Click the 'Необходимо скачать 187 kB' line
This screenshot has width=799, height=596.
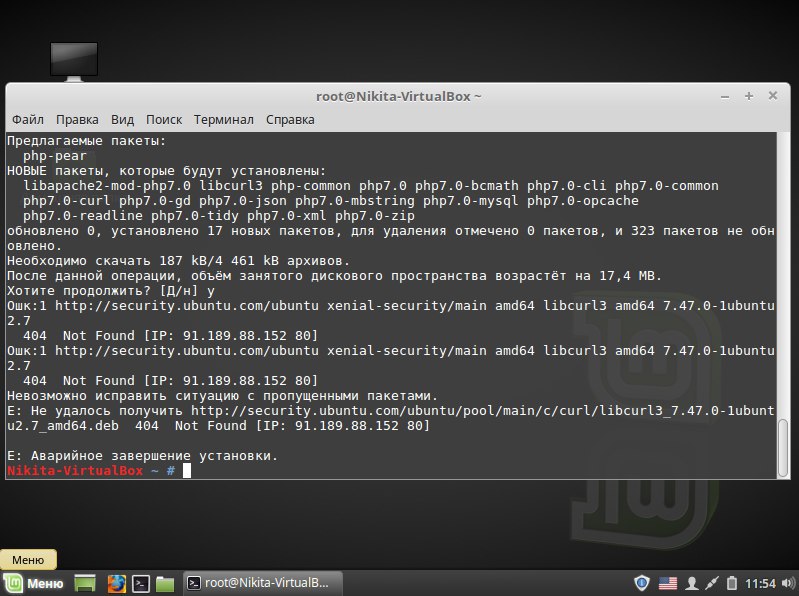pyautogui.click(x=178, y=261)
